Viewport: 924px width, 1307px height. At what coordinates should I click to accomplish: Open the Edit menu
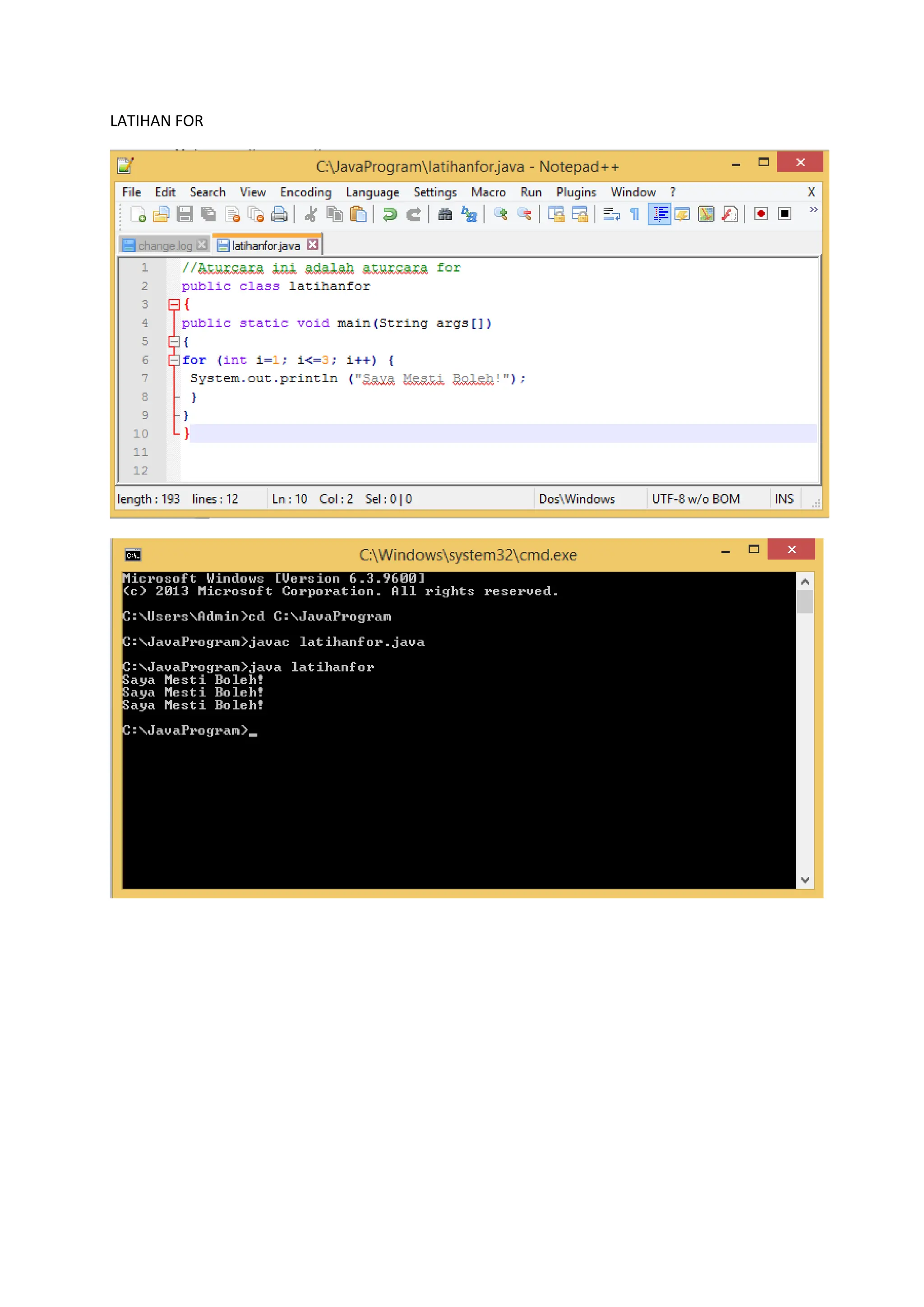pyautogui.click(x=165, y=192)
